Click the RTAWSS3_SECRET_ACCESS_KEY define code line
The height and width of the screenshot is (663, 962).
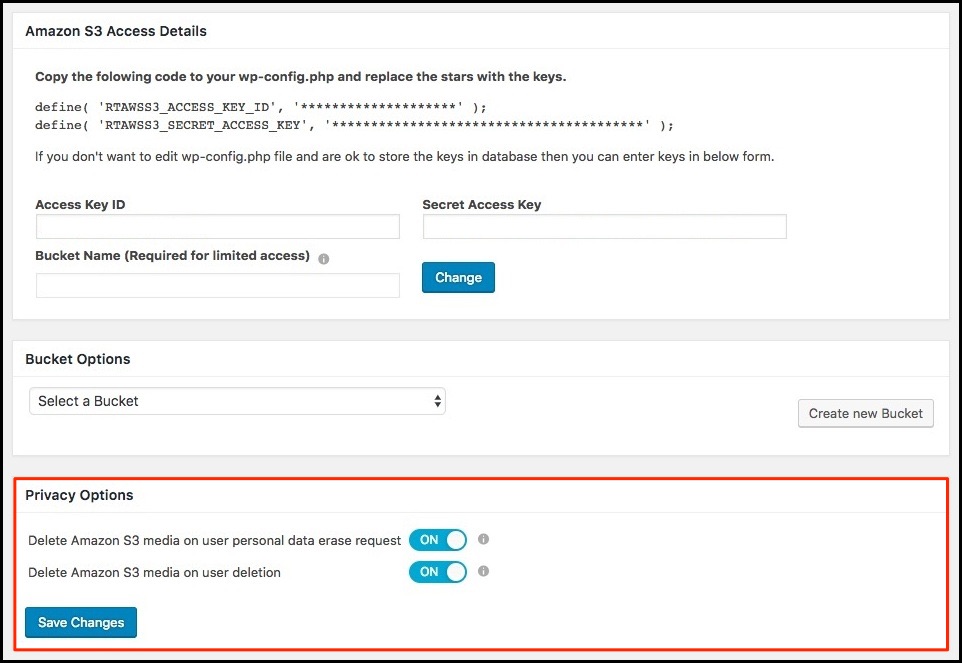[x=354, y=125]
